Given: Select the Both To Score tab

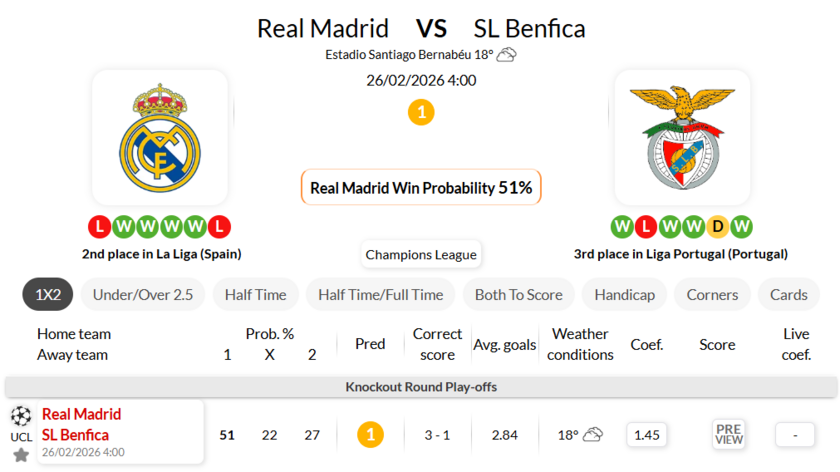Looking at the screenshot, I should click(518, 295).
